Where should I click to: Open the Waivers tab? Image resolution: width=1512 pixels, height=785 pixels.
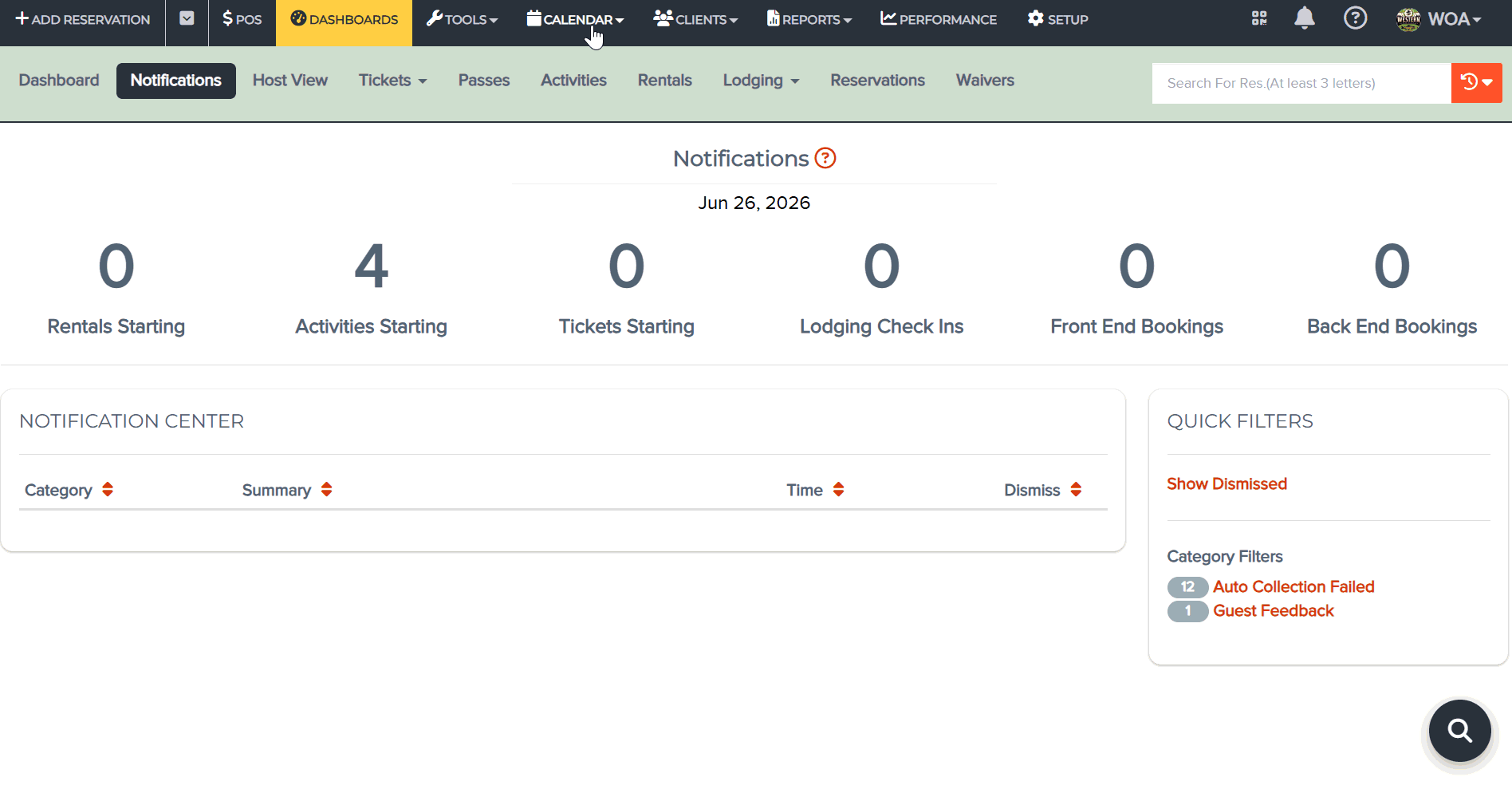coord(986,81)
